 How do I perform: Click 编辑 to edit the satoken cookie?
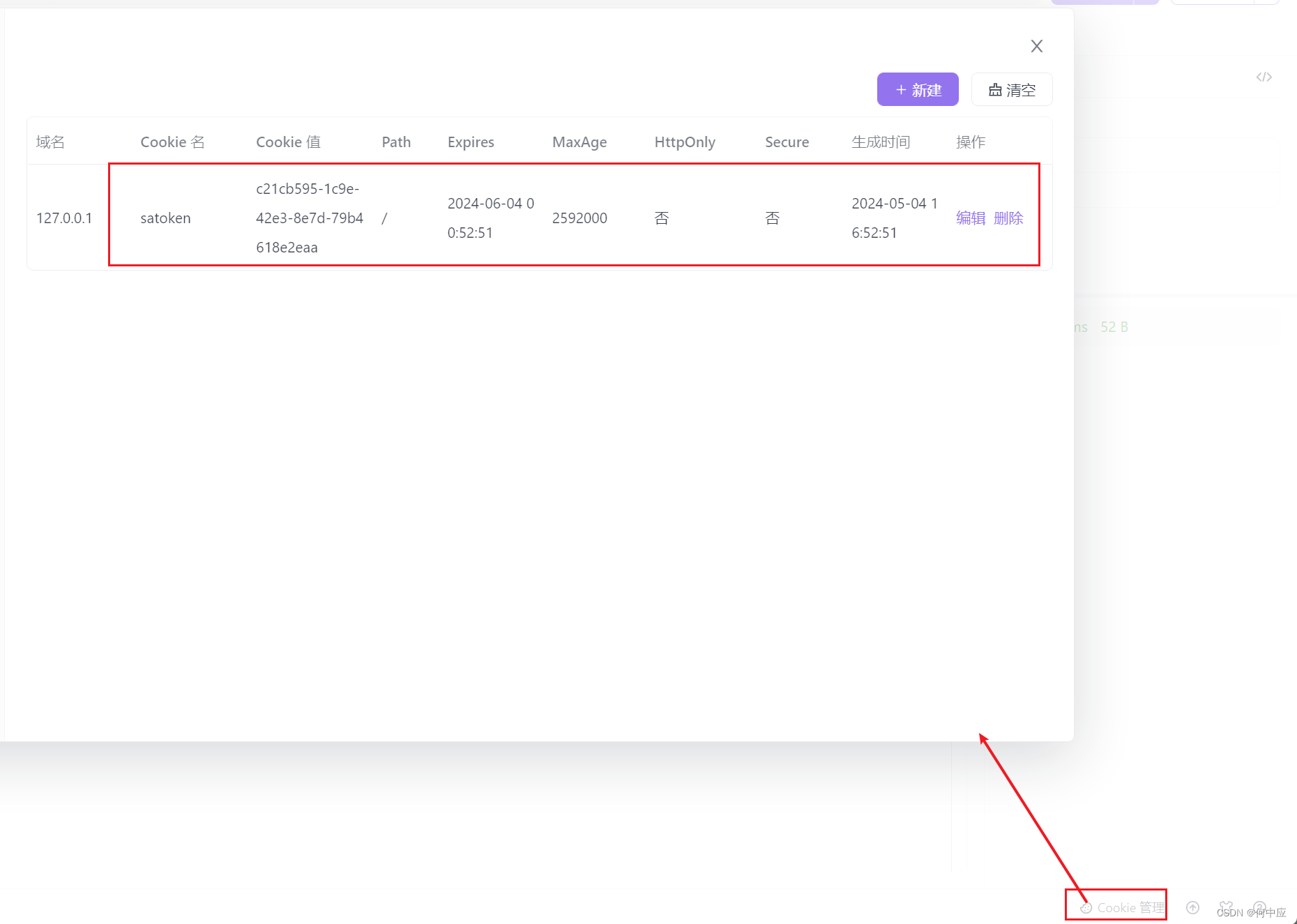pyautogui.click(x=970, y=218)
